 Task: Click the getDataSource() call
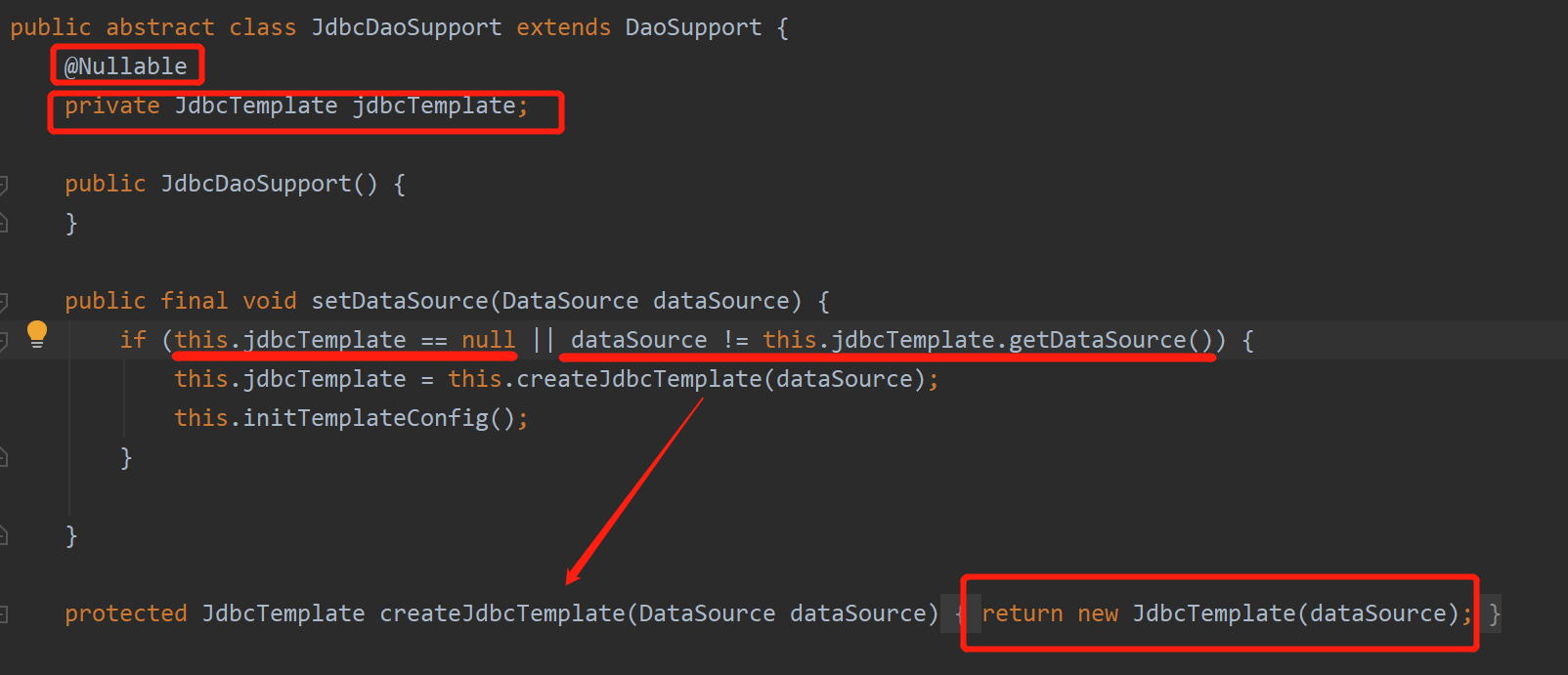1111,340
